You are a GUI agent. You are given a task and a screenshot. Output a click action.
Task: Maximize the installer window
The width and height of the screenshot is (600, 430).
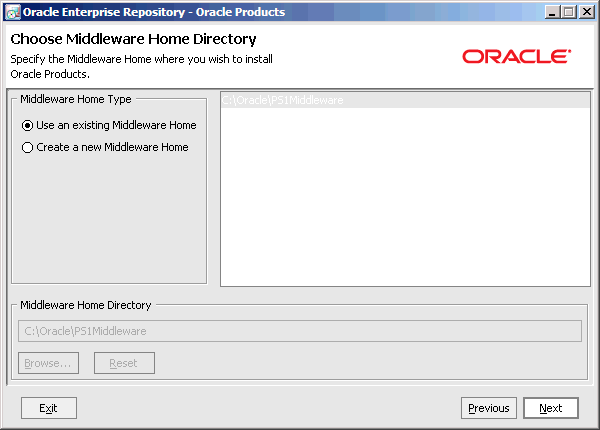[x=569, y=12]
